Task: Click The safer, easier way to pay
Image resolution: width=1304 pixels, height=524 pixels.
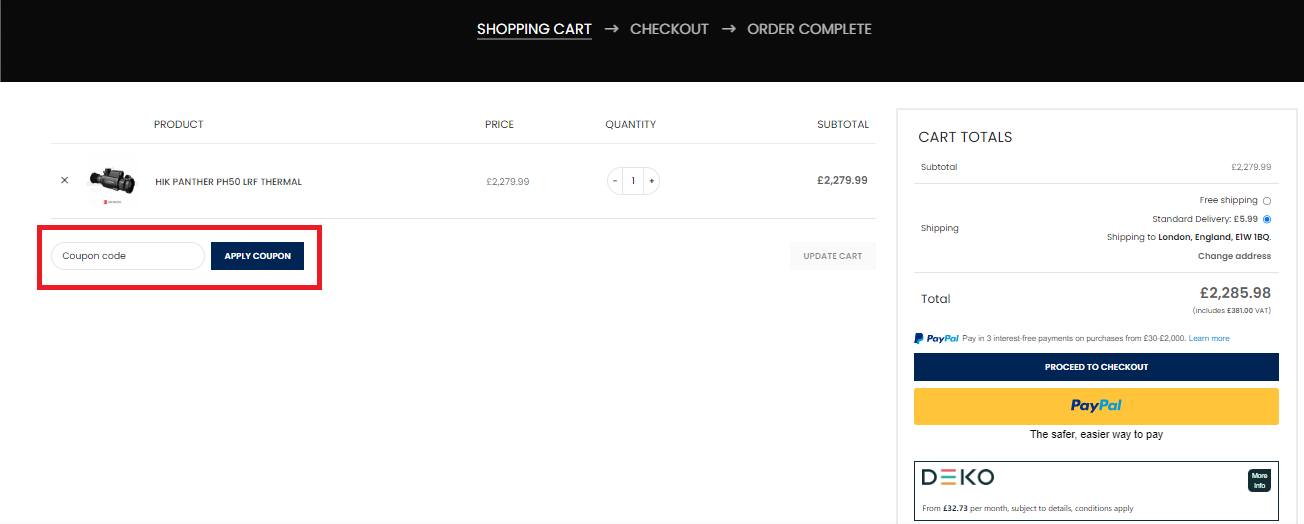Action: click(1096, 435)
